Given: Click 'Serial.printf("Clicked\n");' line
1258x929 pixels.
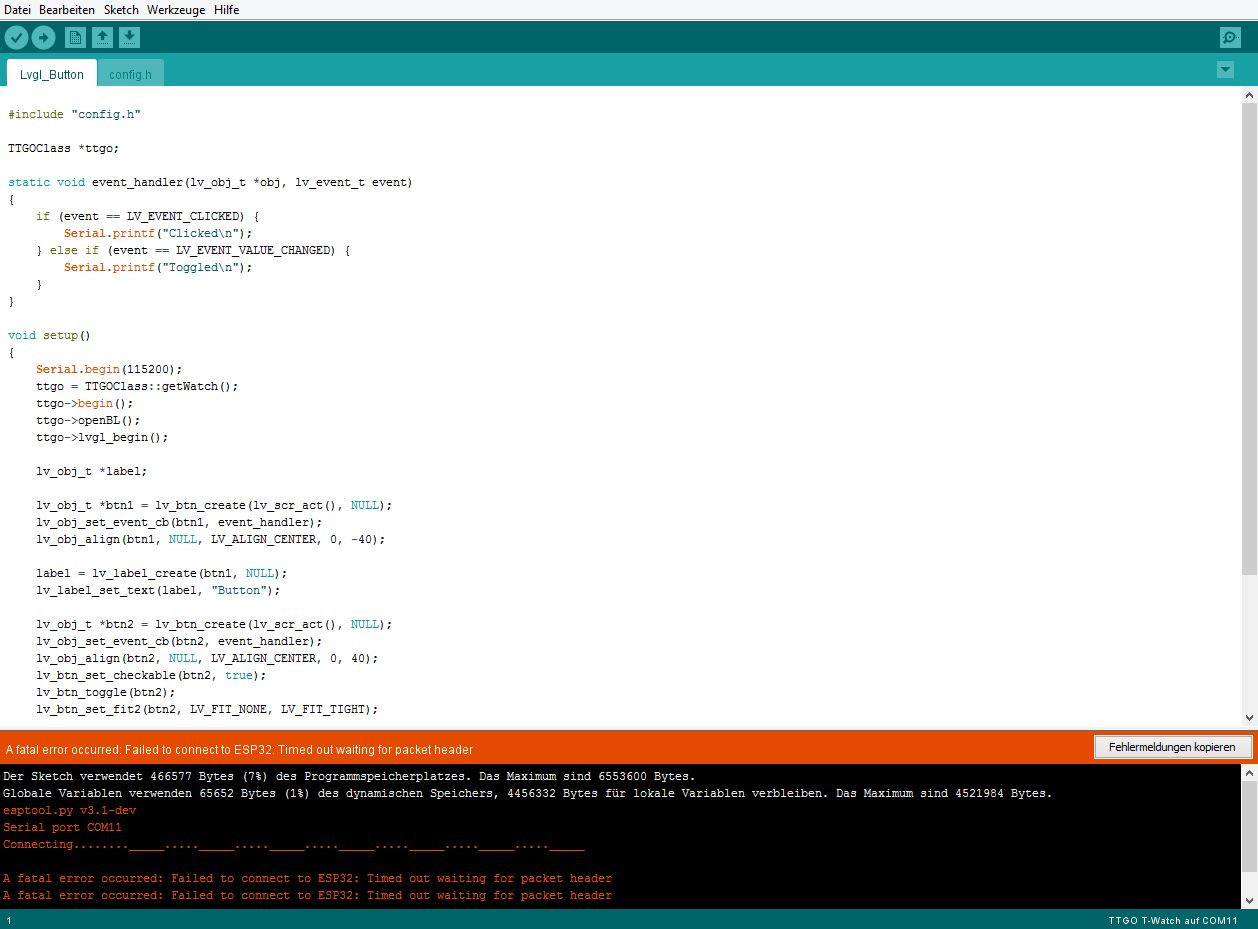Looking at the screenshot, I should tap(158, 233).
